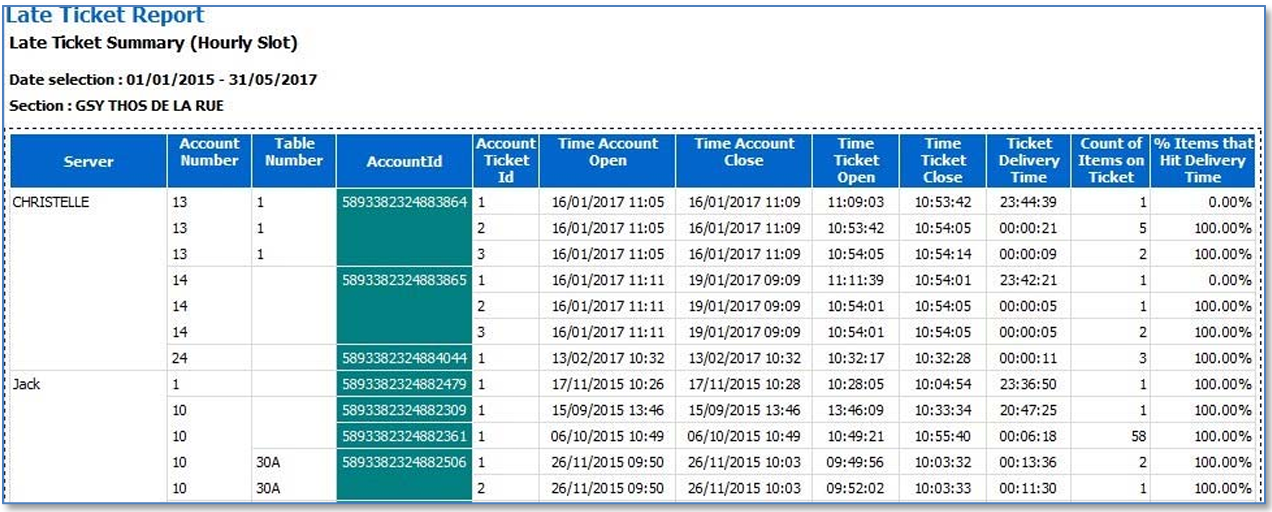This screenshot has height=512, width=1272.
Task: Open account ID 5893382324883865
Action: 404,280
